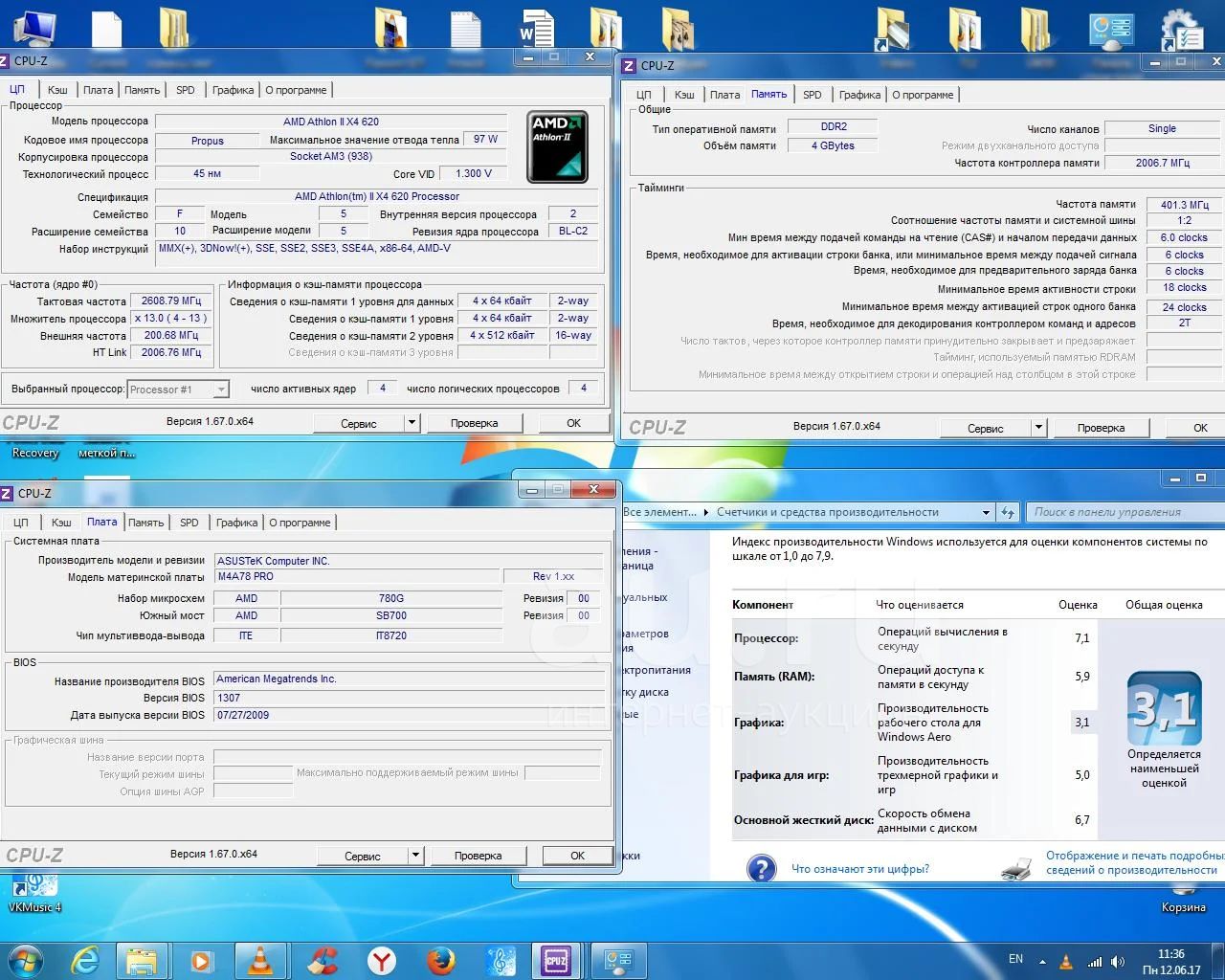
Task: Select SPD tab in top-left CPU-Z
Action: click(x=186, y=90)
